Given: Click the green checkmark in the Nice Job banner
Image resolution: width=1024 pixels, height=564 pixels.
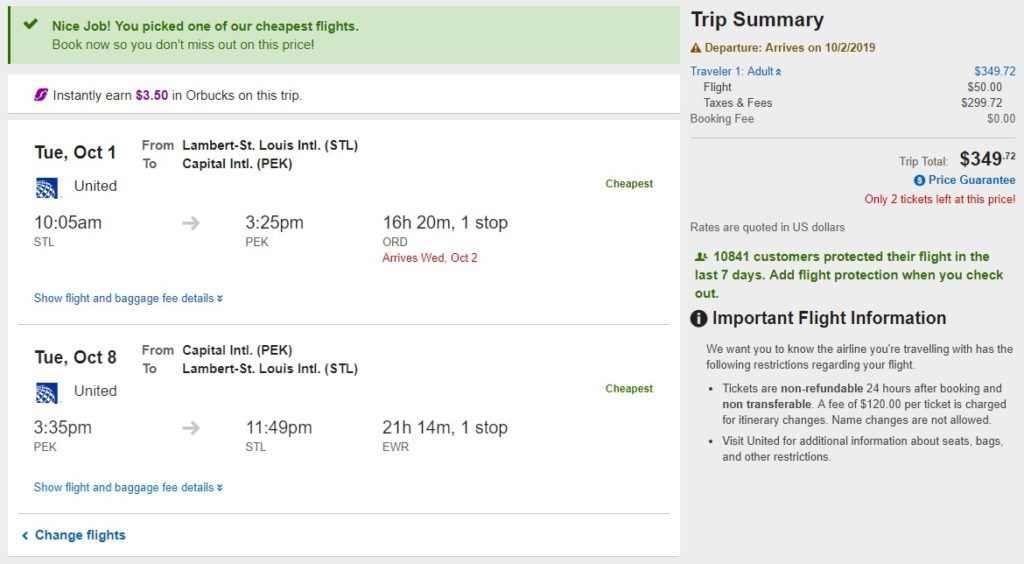Looking at the screenshot, I should coord(31,25).
